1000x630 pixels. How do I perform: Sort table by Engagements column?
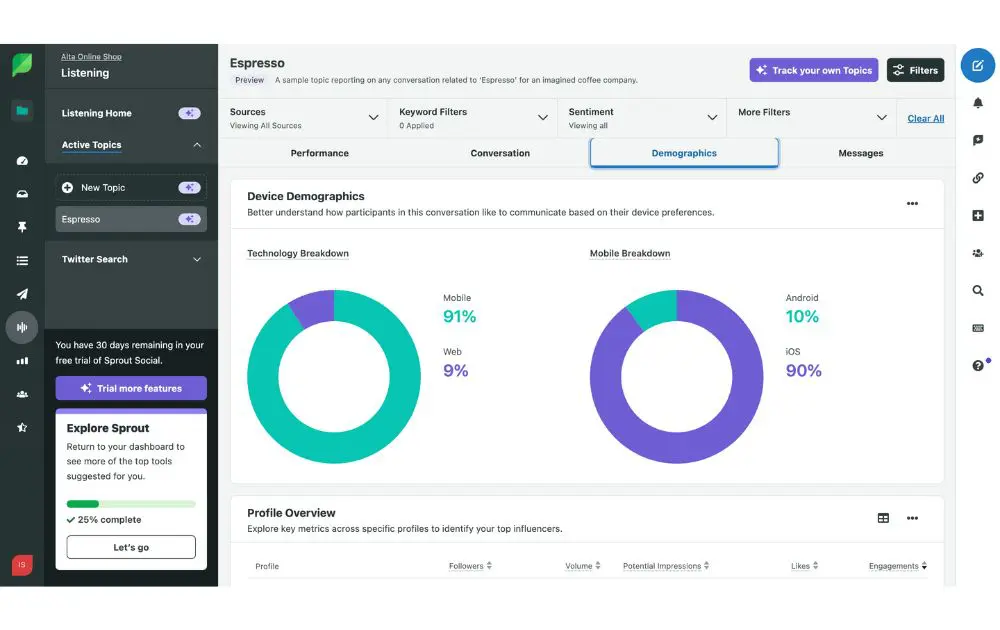[x=898, y=566]
